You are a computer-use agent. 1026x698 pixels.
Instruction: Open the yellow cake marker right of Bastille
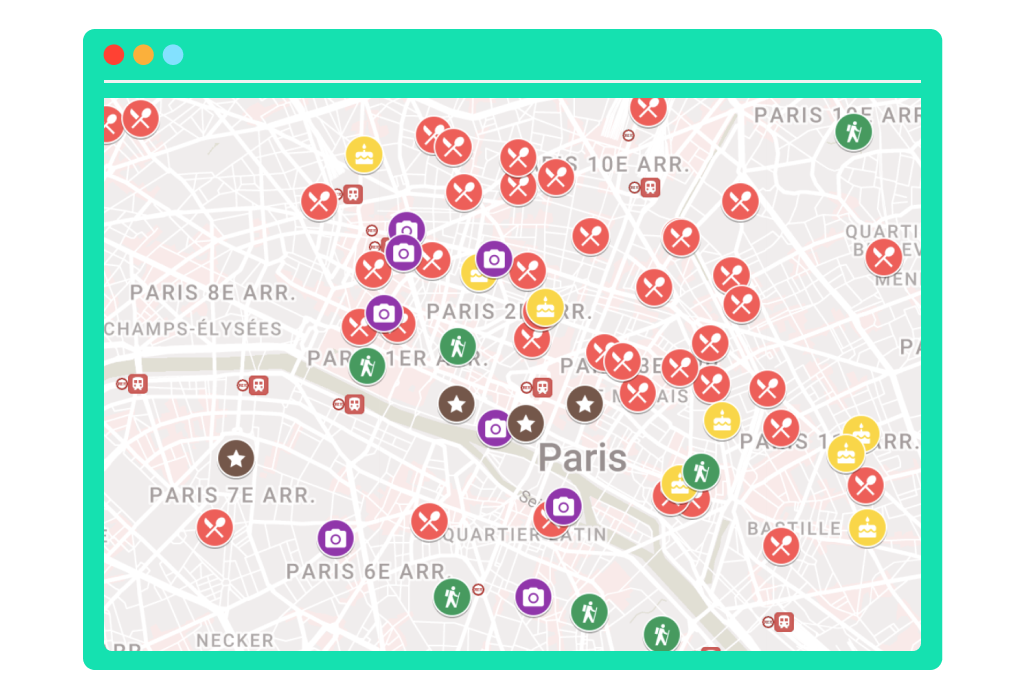[x=867, y=527]
